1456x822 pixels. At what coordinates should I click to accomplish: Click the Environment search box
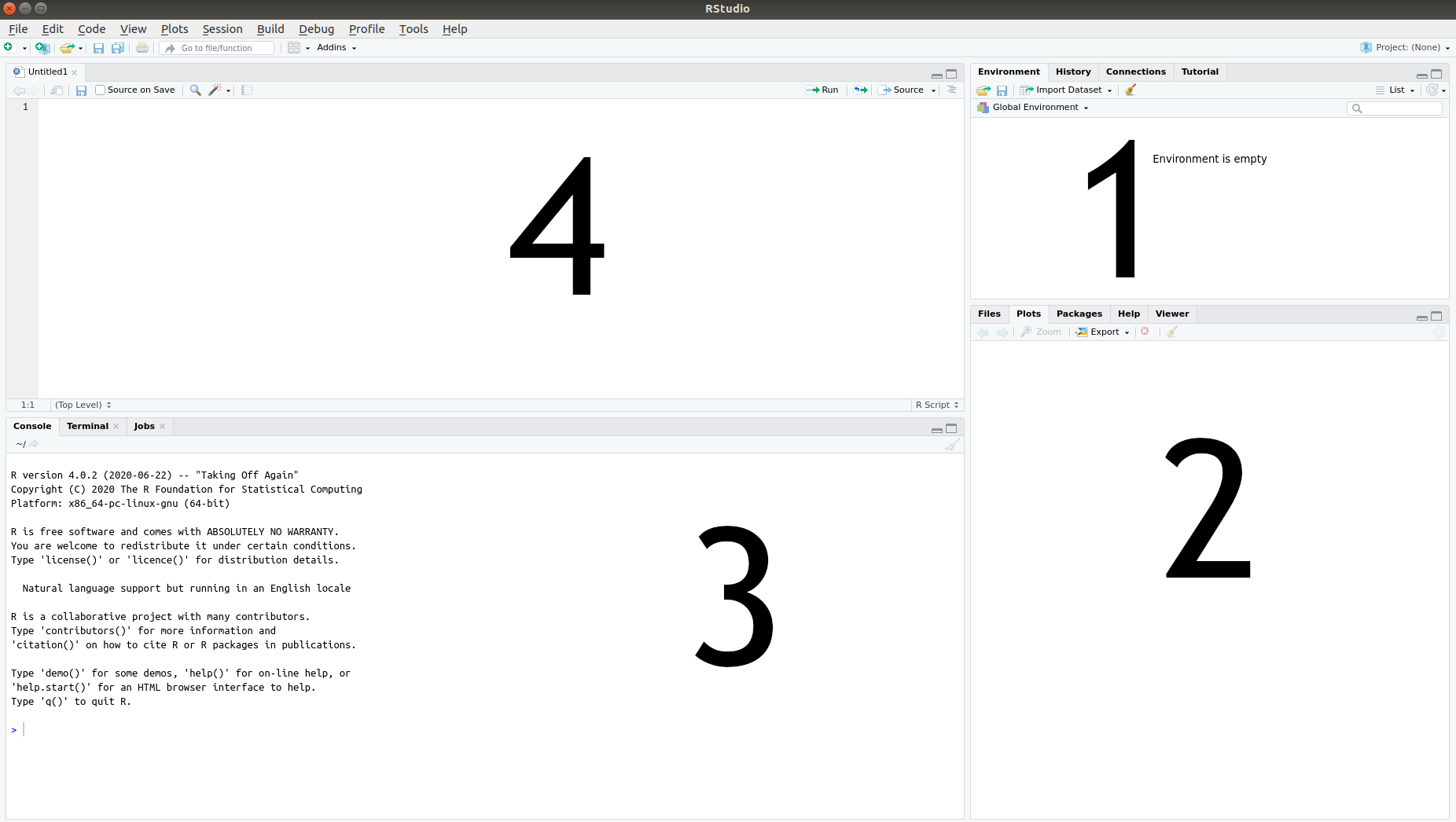1395,108
